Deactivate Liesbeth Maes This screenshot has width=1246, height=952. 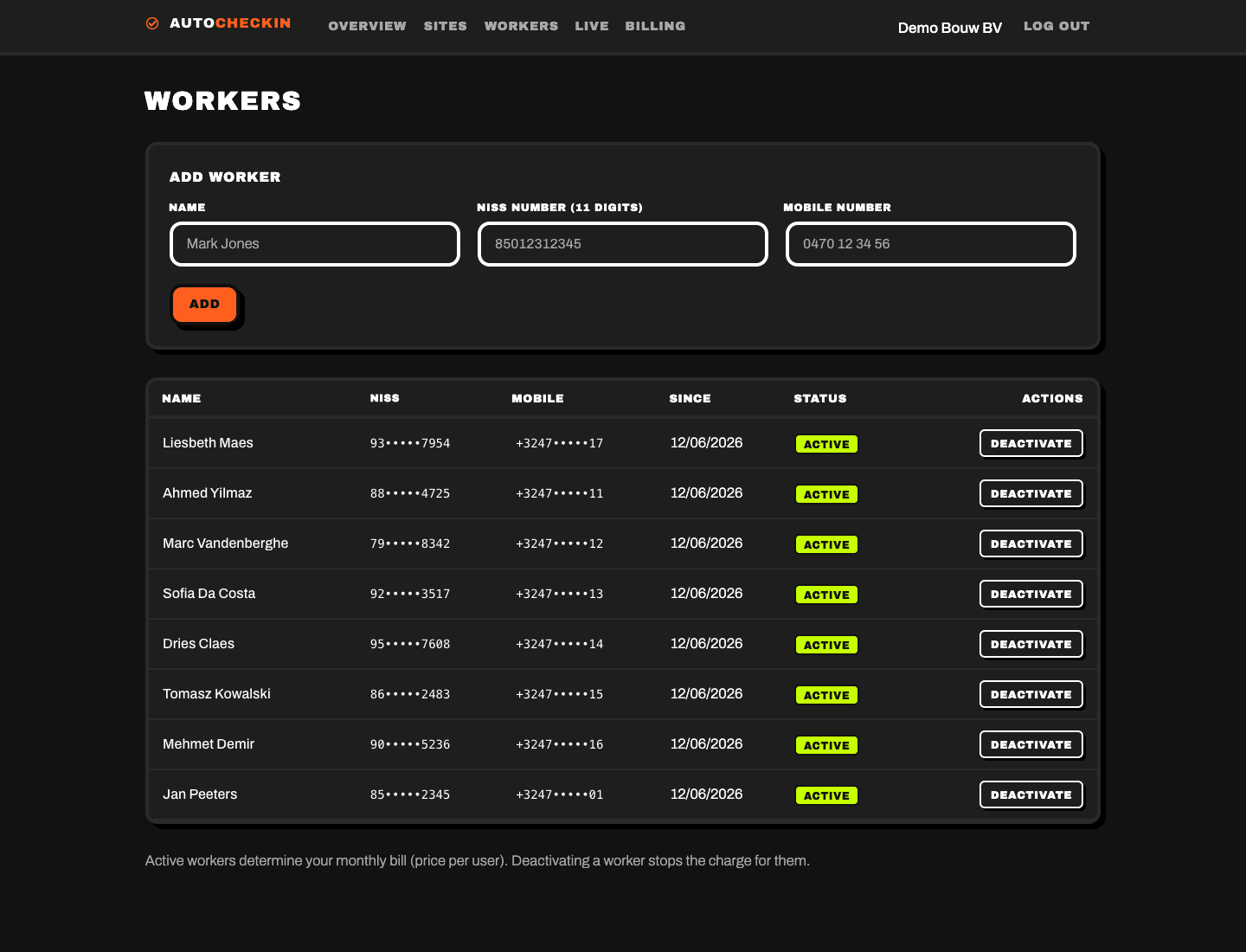click(1031, 443)
